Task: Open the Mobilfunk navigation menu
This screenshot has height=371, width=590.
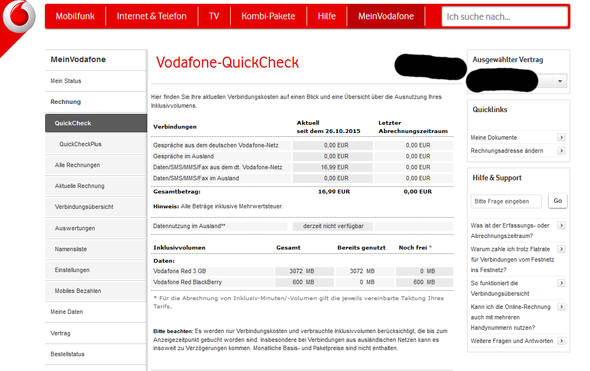Action: (x=75, y=16)
